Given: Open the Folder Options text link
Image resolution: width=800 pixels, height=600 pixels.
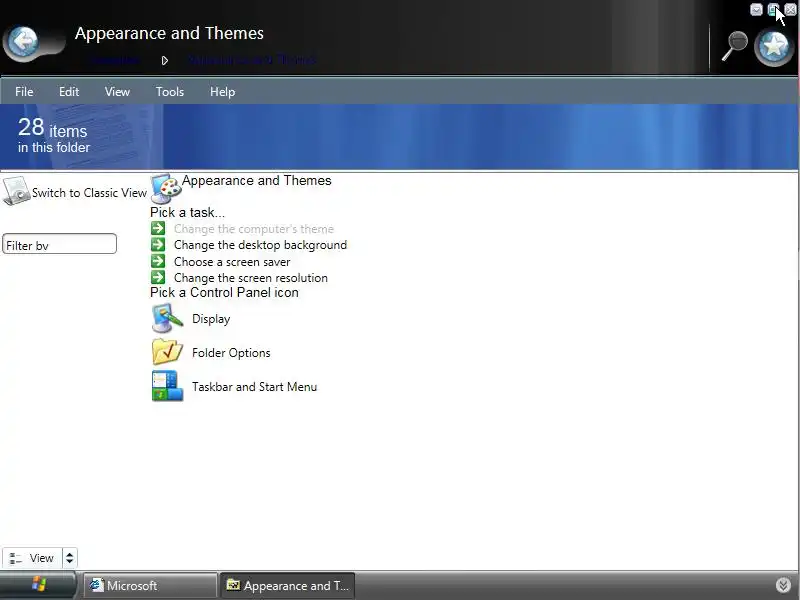Looking at the screenshot, I should pyautogui.click(x=231, y=353).
